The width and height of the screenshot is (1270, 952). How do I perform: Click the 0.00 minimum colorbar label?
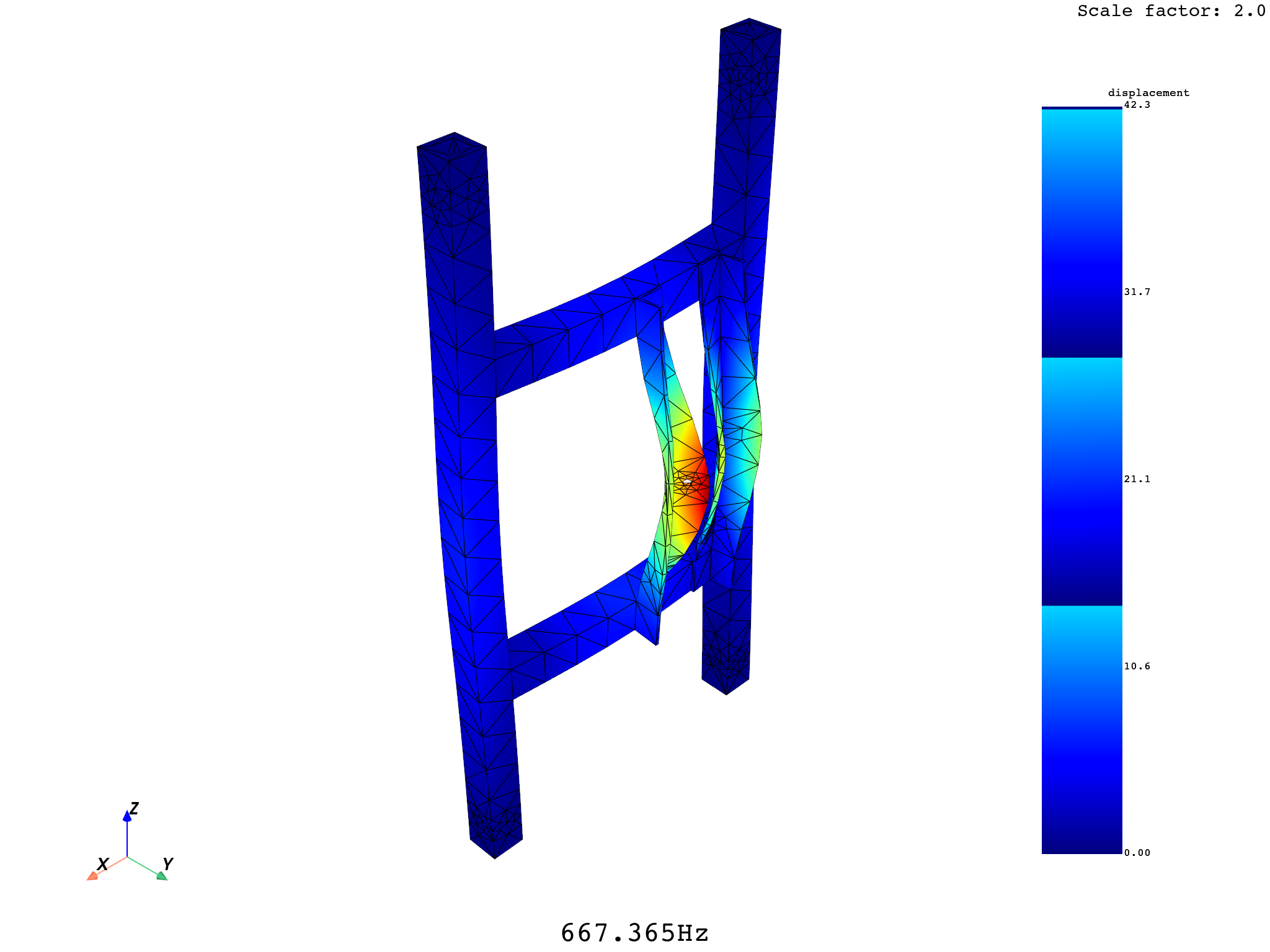point(1137,853)
